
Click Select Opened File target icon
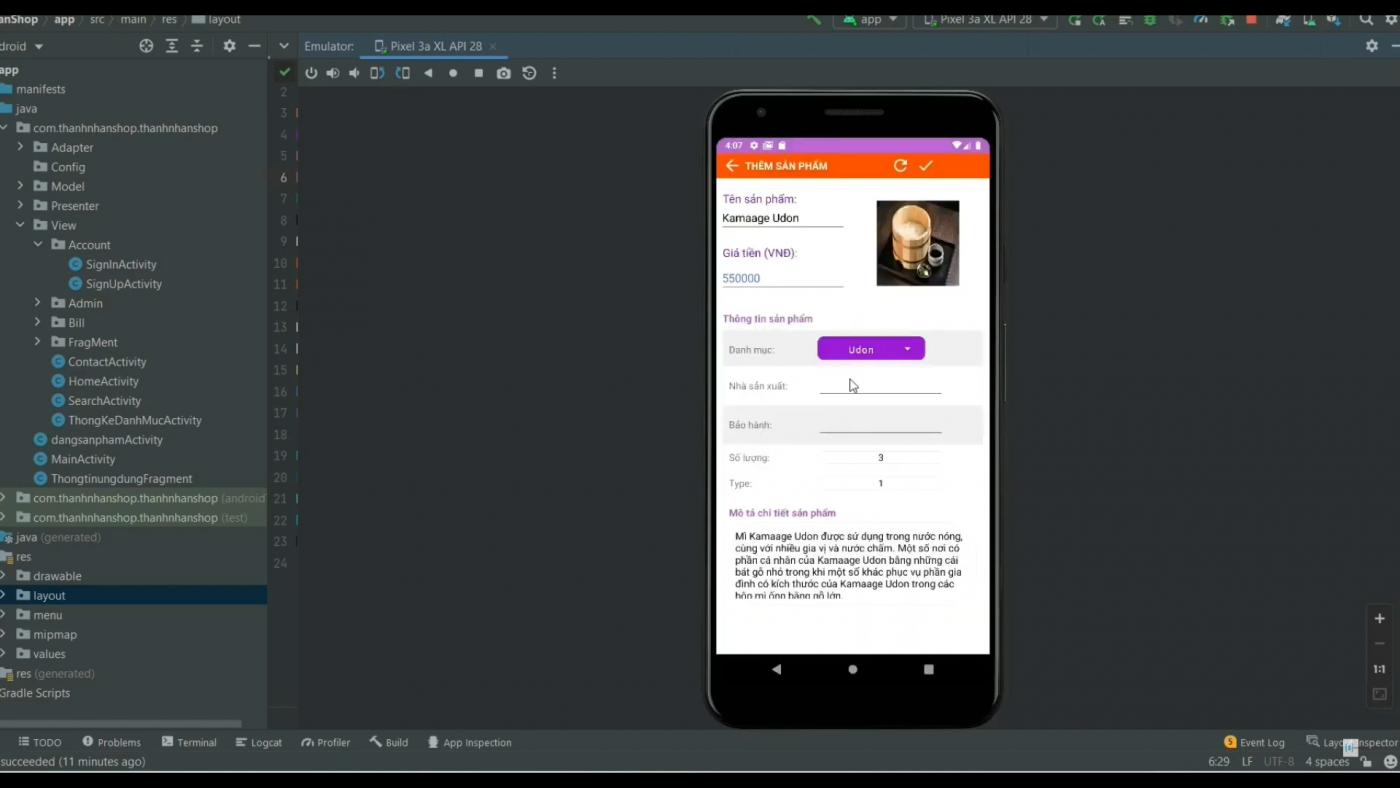pos(146,46)
